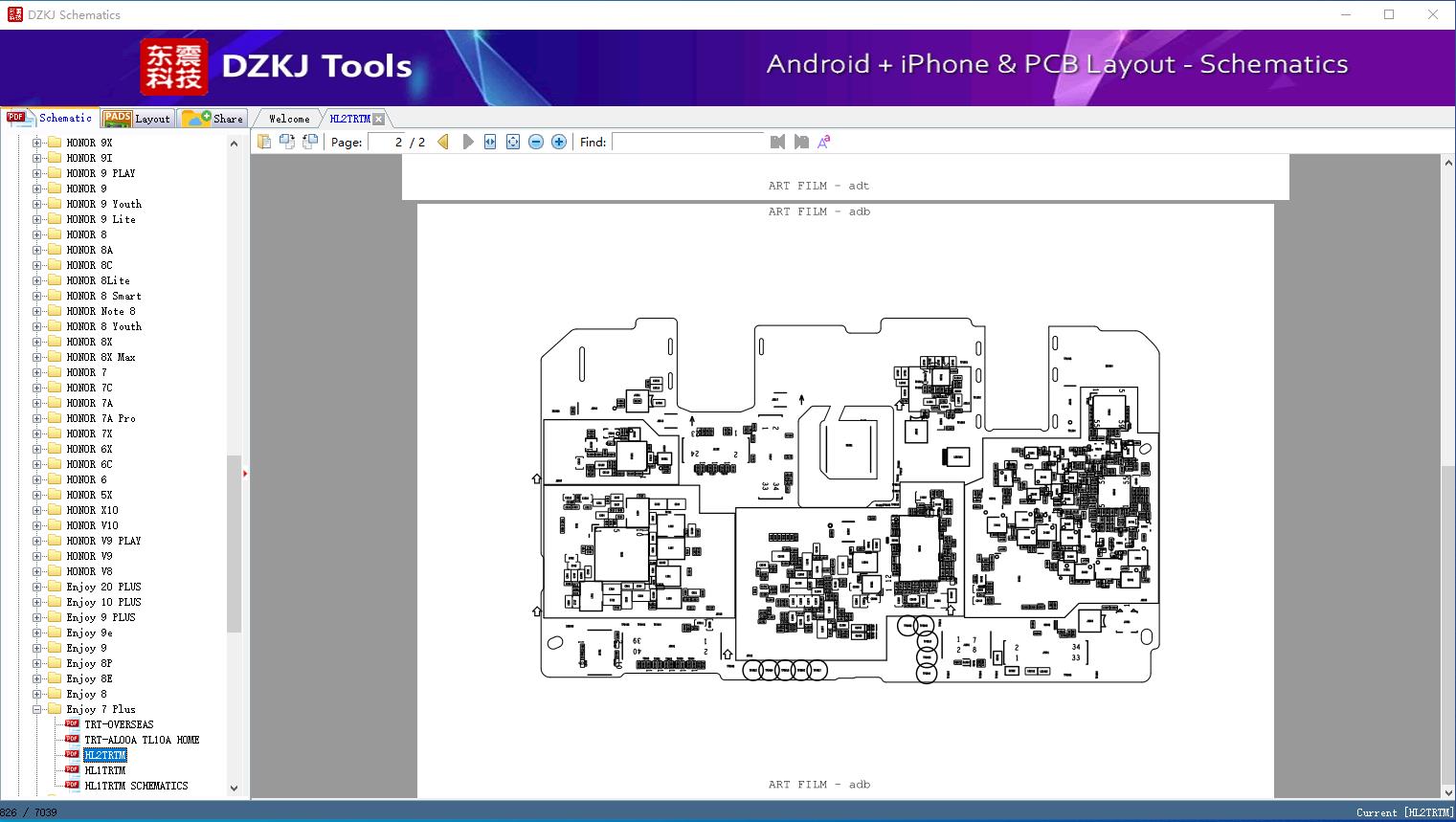Select the HL2TRTM document tab
This screenshot has width=1456, height=822.
click(349, 119)
